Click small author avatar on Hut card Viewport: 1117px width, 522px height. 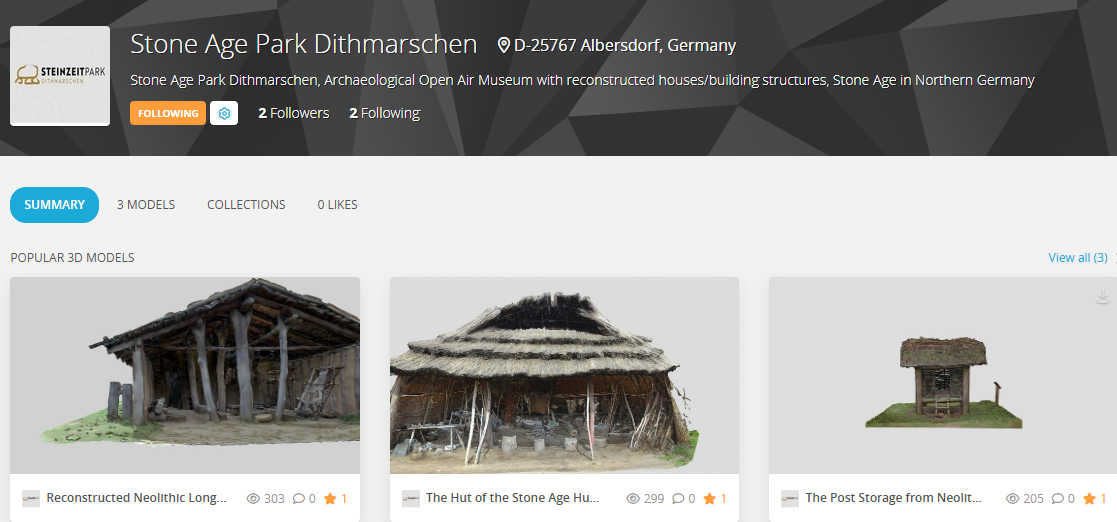pos(410,498)
